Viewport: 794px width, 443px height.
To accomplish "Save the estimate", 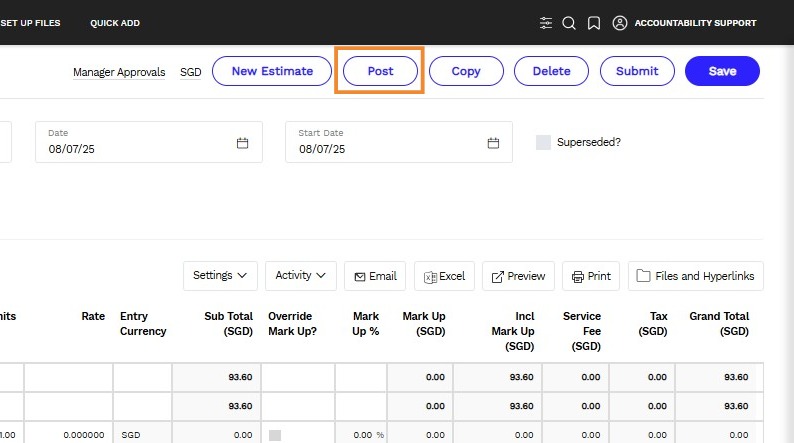I will pos(722,71).
